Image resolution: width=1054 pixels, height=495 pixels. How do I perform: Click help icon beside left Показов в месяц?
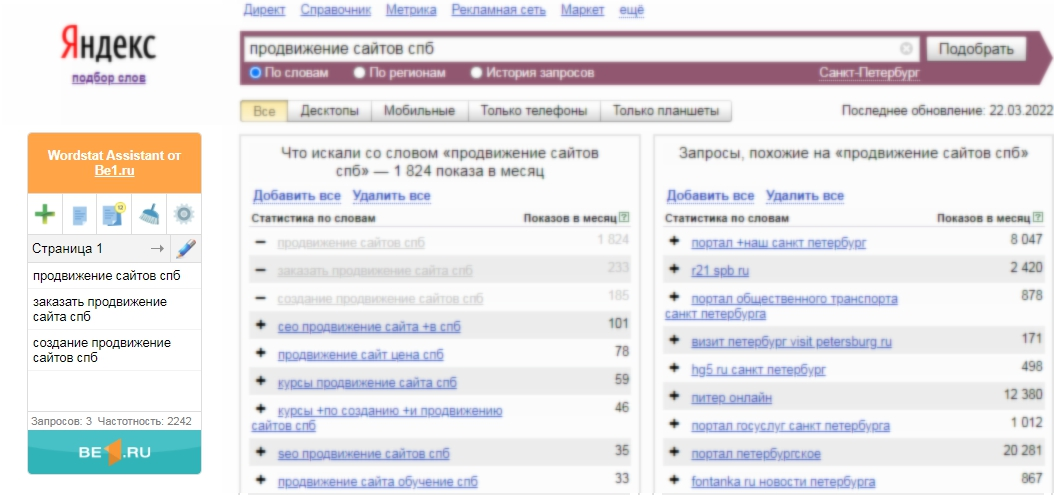[624, 217]
